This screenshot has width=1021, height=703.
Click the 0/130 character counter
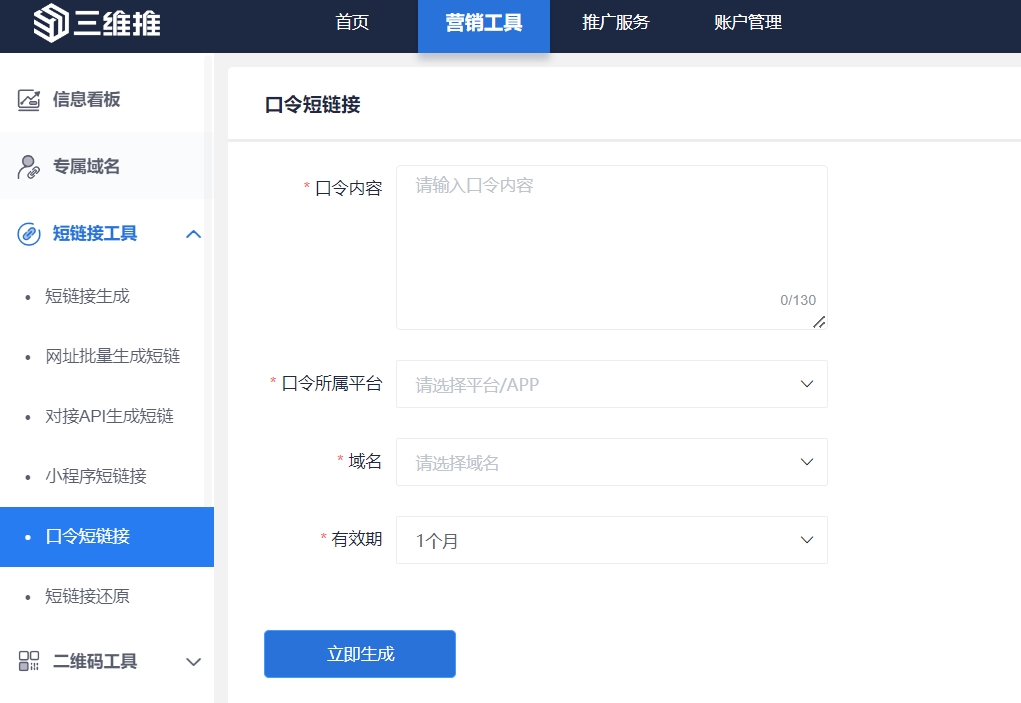point(798,300)
